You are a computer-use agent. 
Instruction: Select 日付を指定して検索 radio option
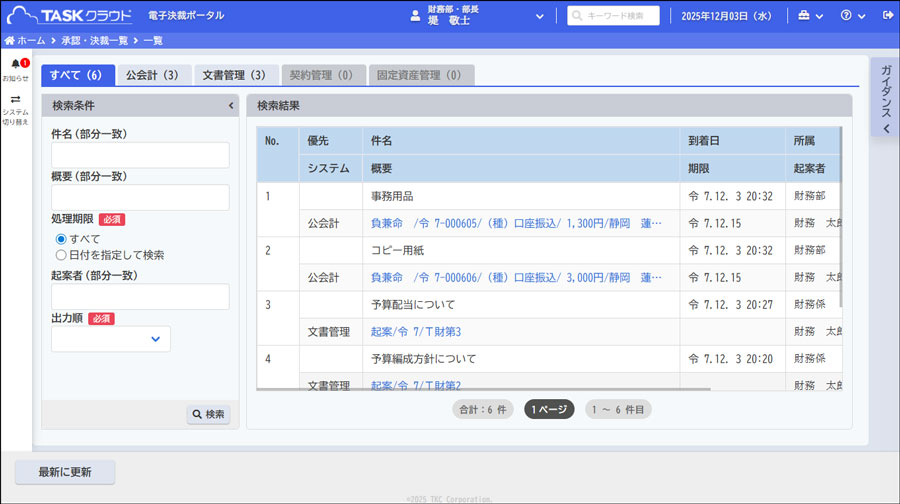click(x=61, y=255)
